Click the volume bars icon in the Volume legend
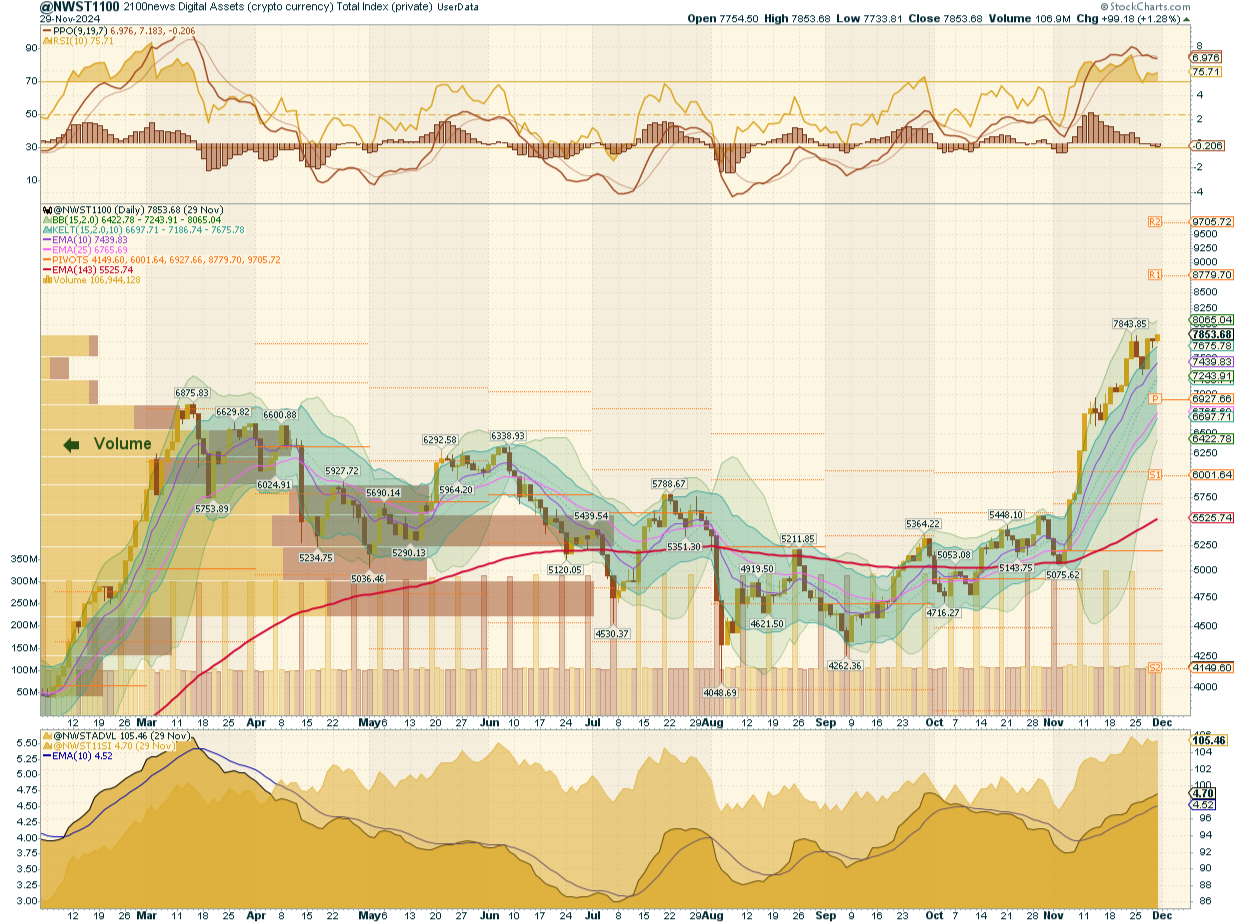 45,280
